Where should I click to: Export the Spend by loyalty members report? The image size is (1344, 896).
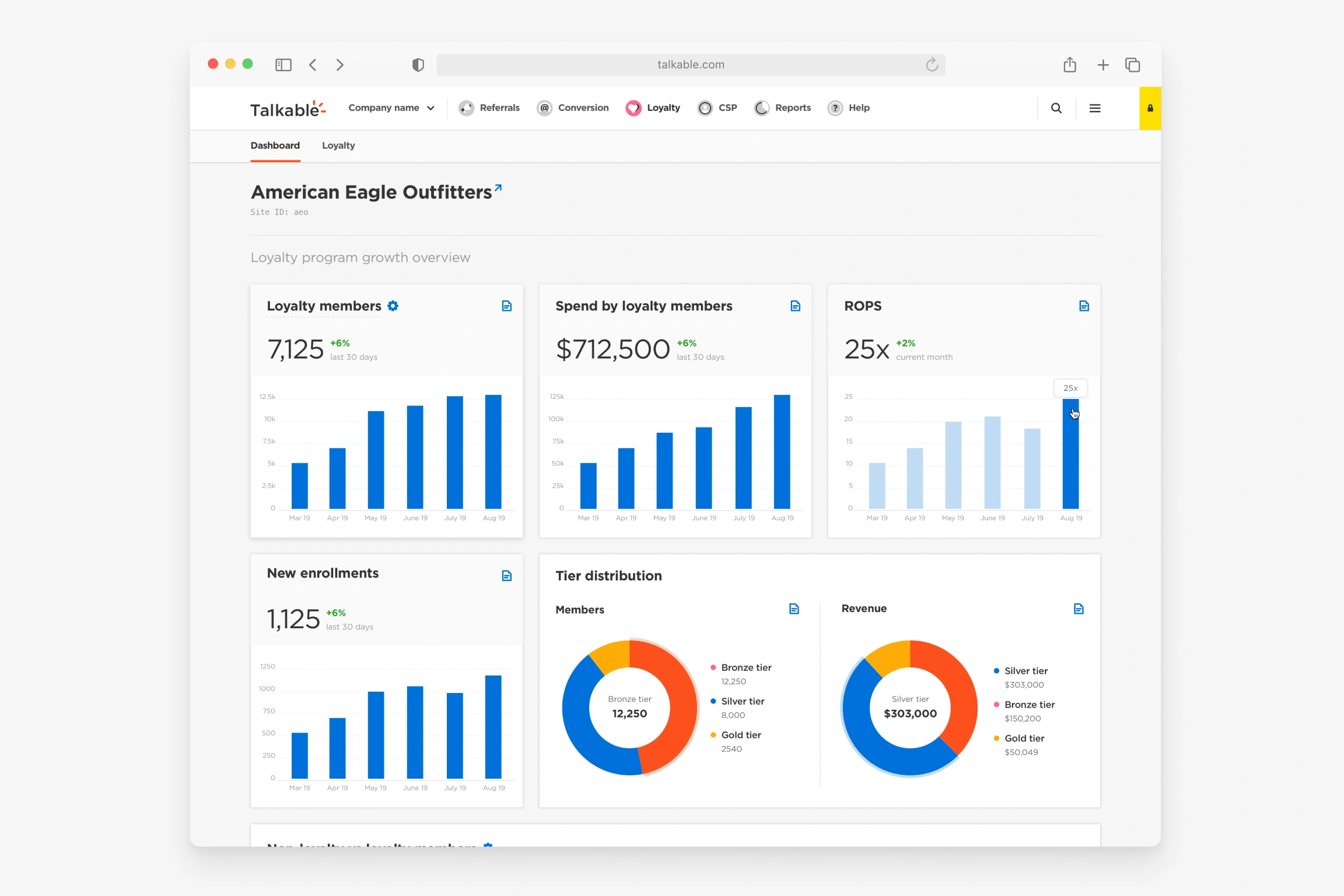tap(796, 306)
